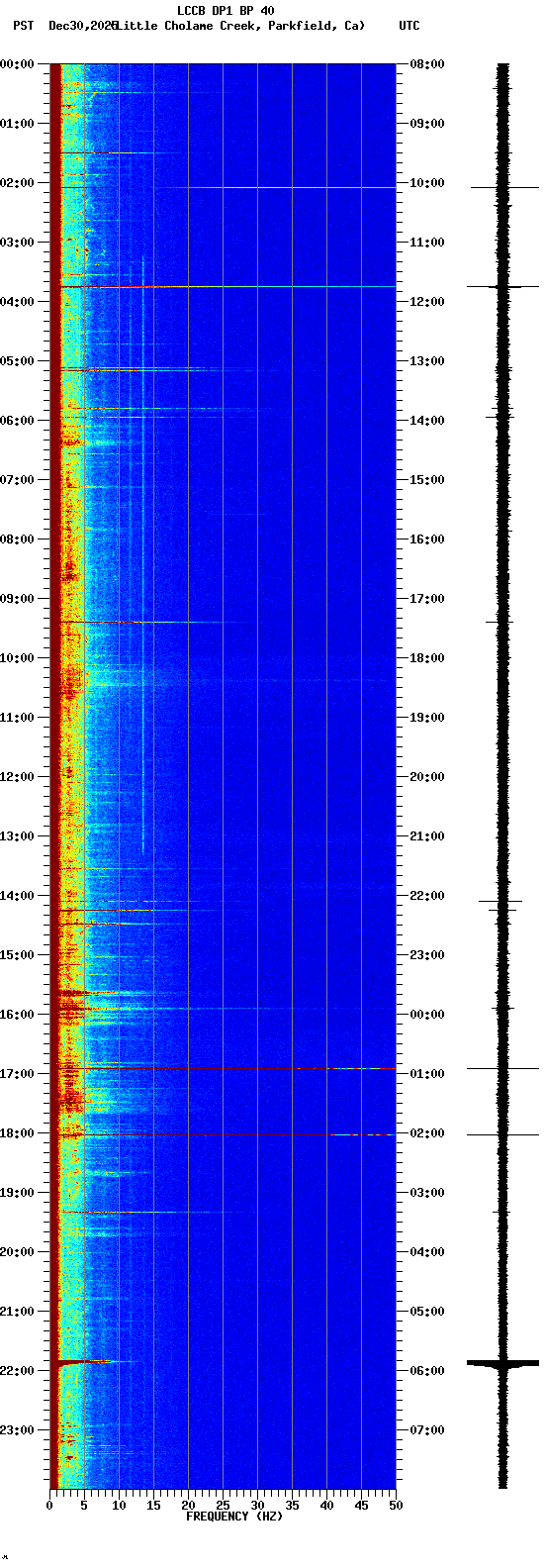Select the 06:00 PST time label
The image size is (546, 1568).
coord(17,421)
